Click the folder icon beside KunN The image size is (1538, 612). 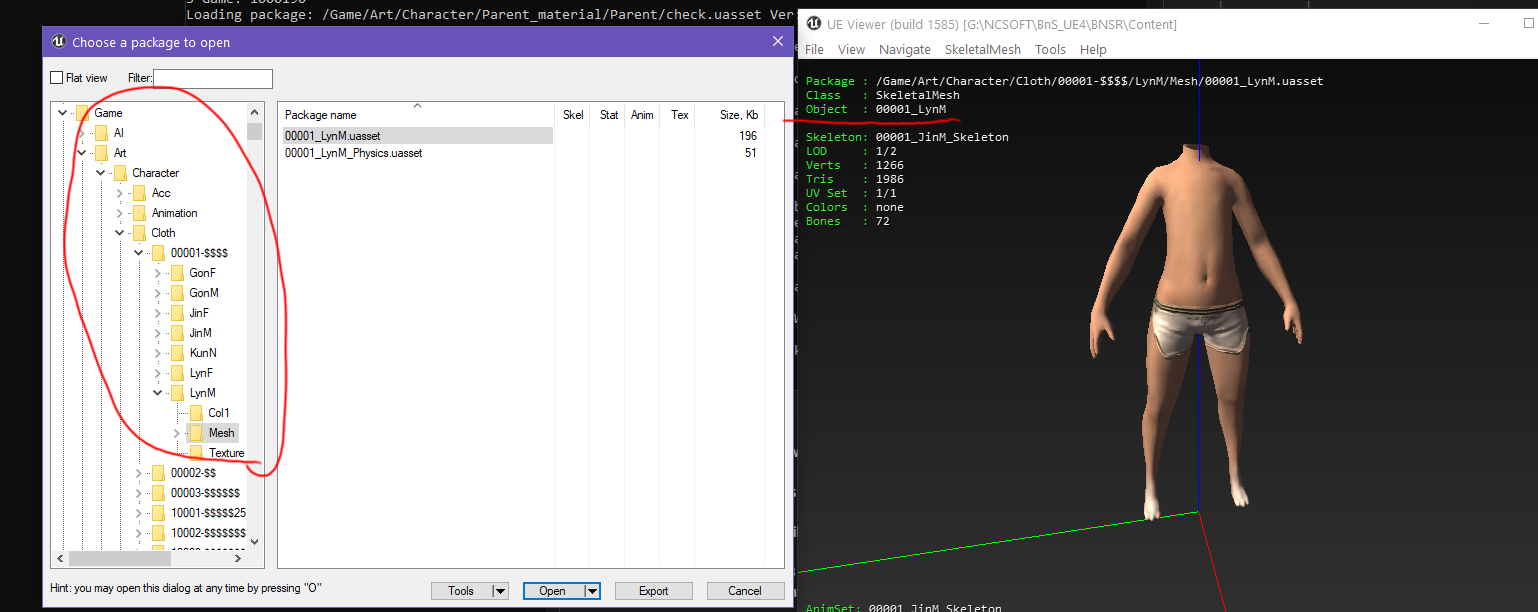177,353
